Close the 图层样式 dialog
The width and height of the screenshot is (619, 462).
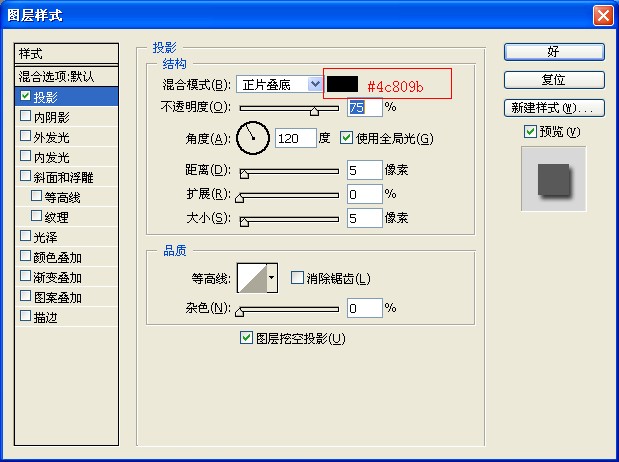point(603,16)
